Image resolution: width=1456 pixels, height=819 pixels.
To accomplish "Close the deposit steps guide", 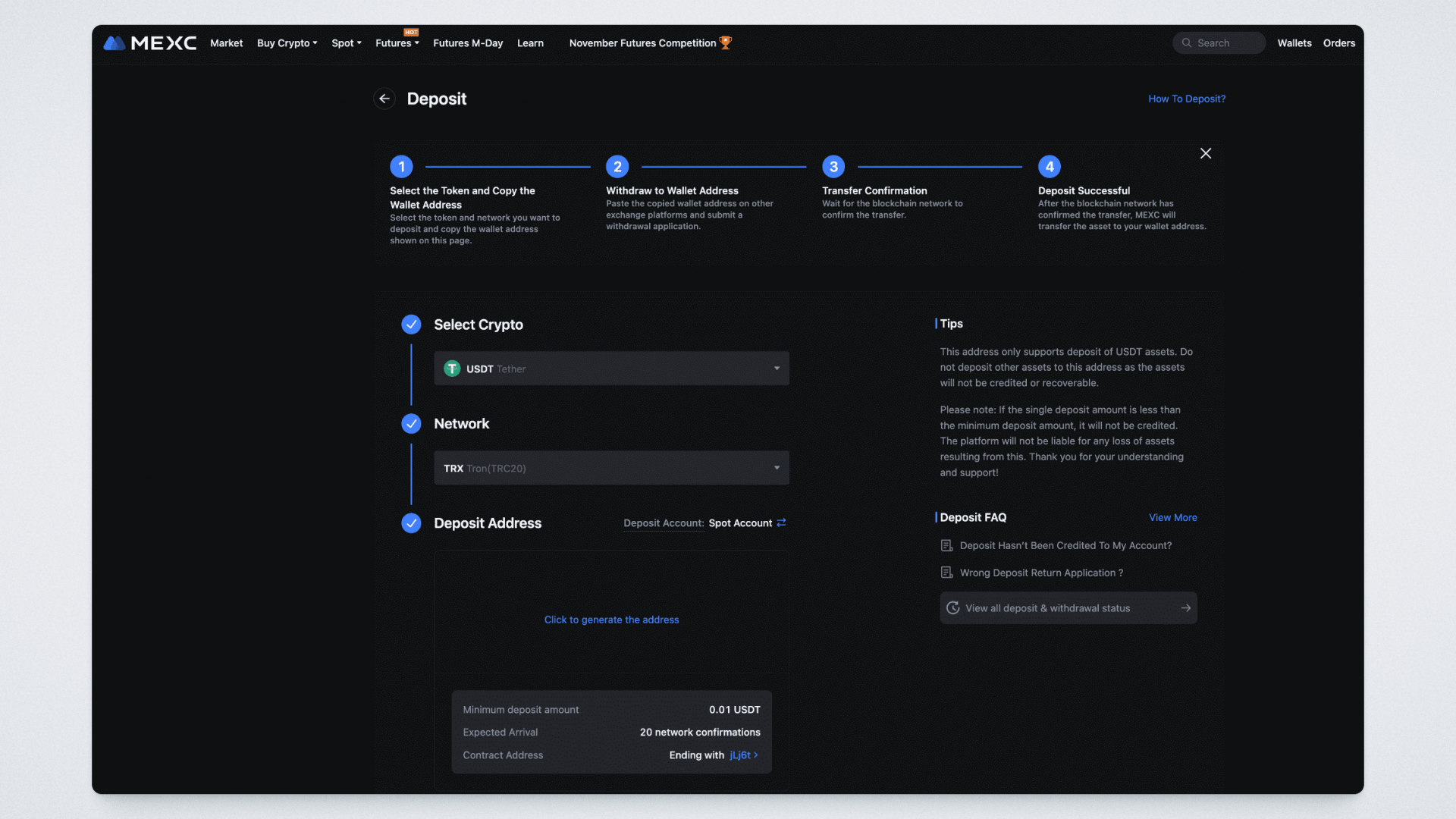I will tap(1206, 153).
